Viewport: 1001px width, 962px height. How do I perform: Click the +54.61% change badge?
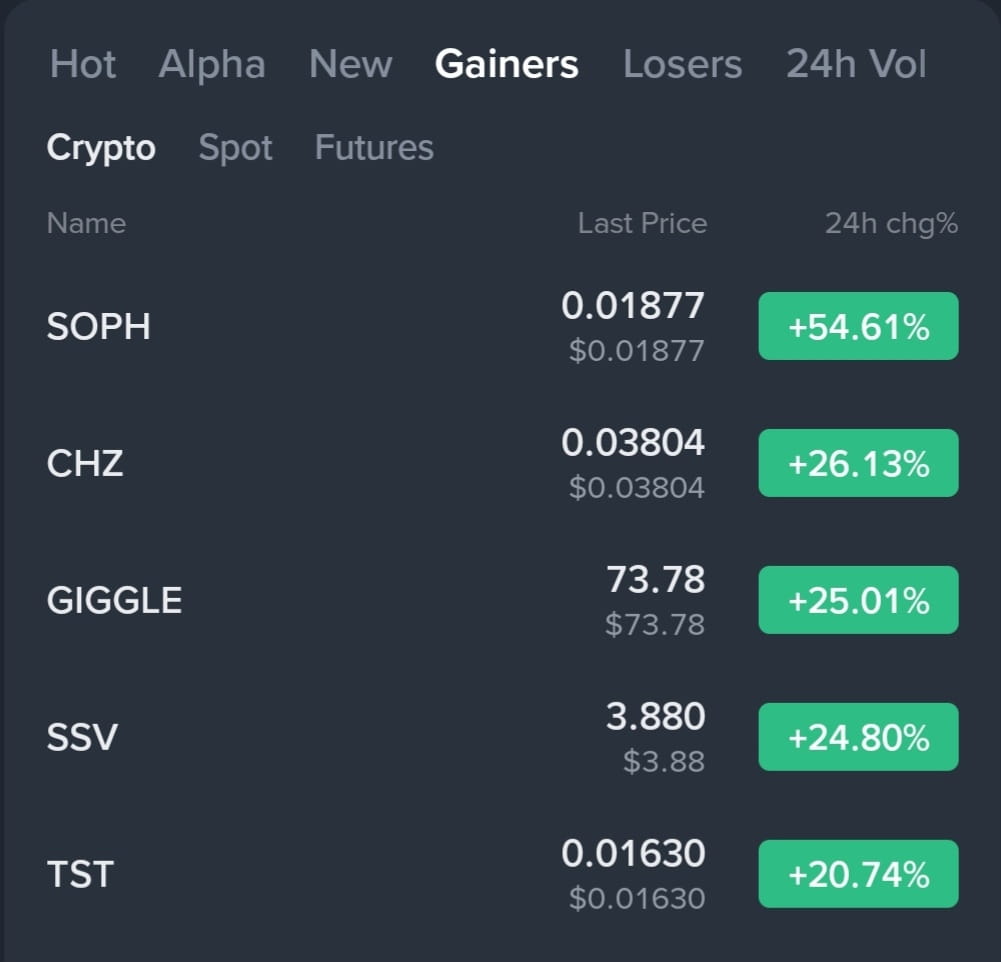click(858, 326)
